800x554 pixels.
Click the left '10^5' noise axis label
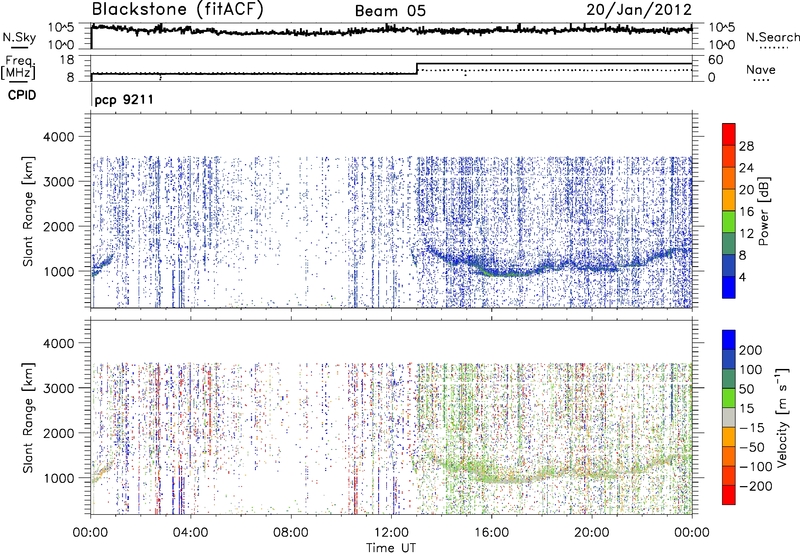tap(61, 28)
